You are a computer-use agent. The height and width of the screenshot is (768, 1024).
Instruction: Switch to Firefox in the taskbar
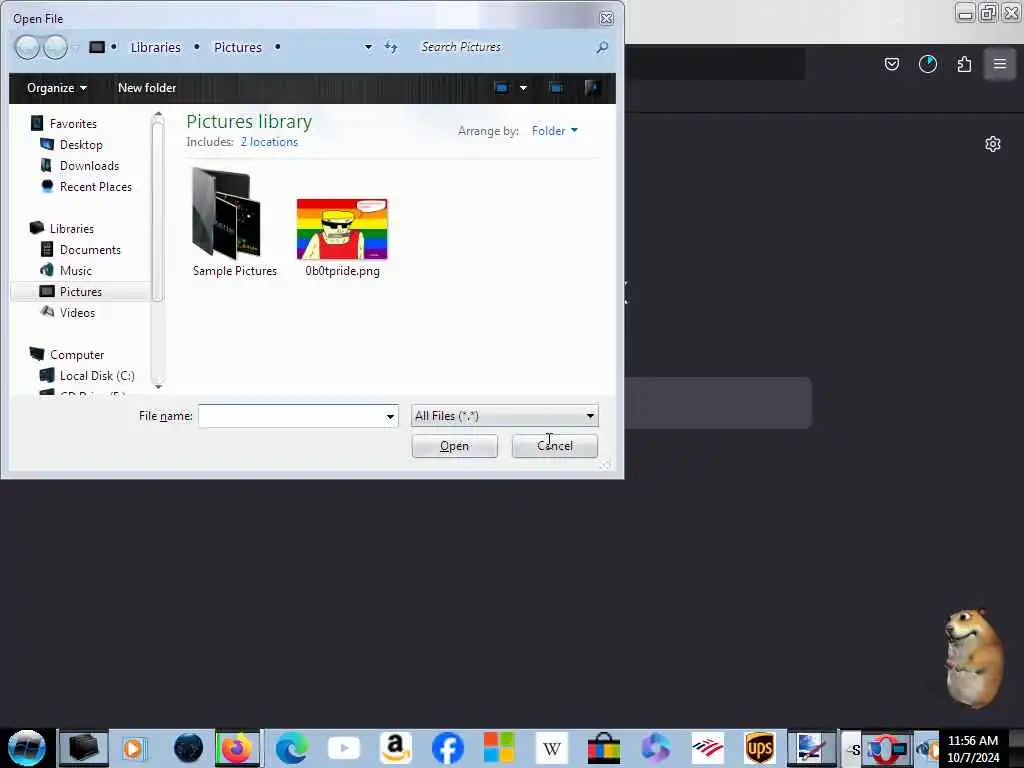pyautogui.click(x=237, y=748)
